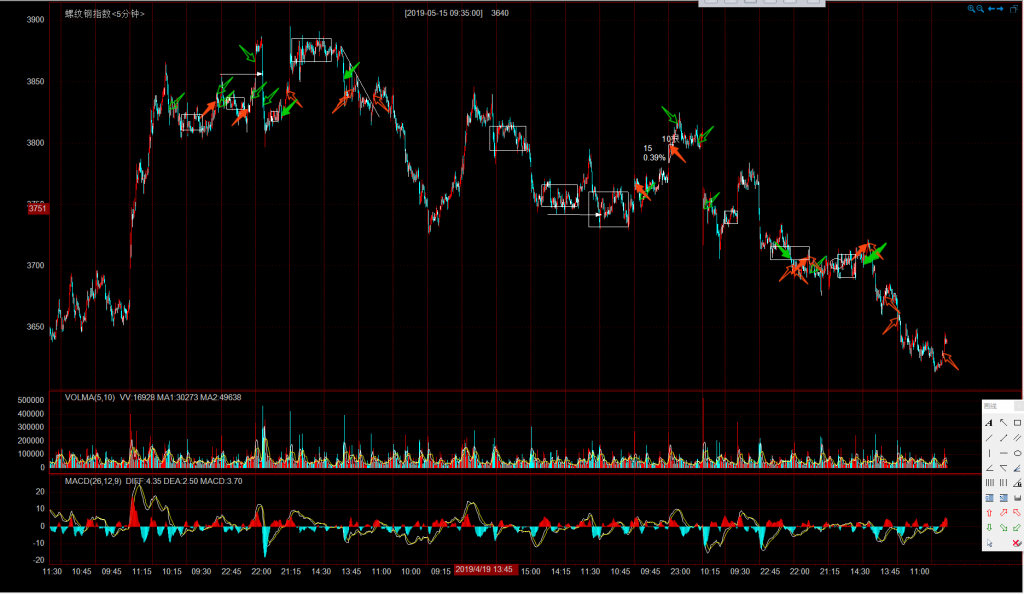Select the text annotation tool (A)
The image size is (1024, 594).
(989, 423)
